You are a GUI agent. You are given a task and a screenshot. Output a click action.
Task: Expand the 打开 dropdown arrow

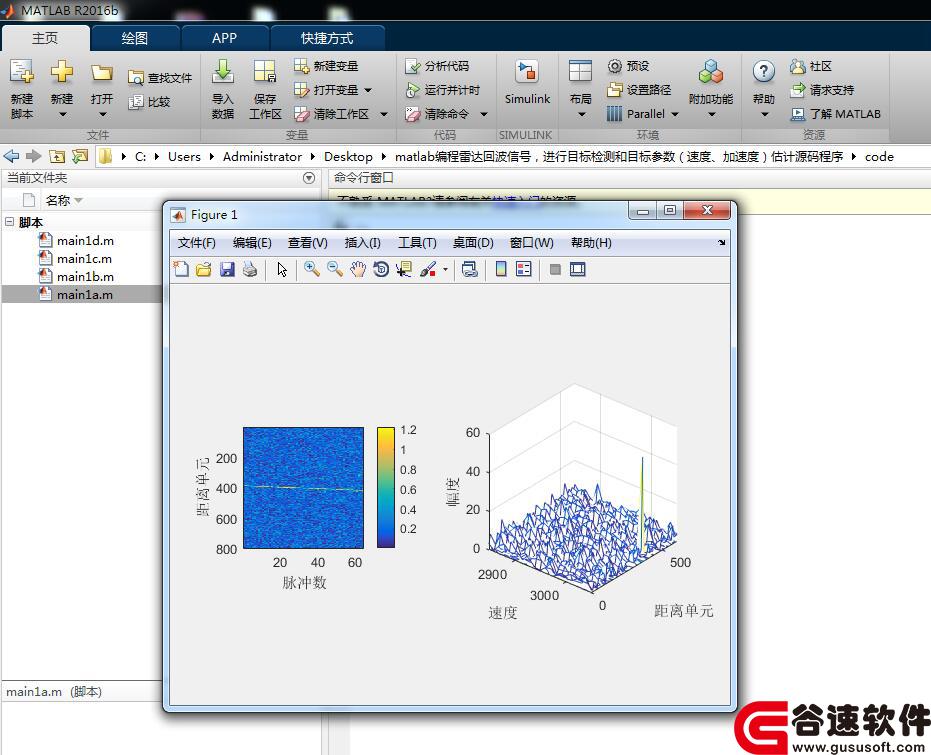pos(102,115)
